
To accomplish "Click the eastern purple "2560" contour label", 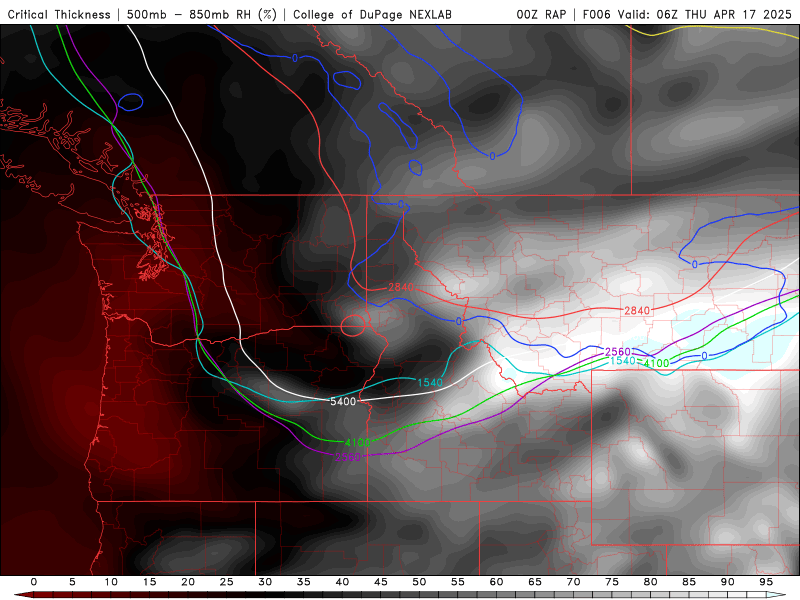I will click(x=618, y=352).
